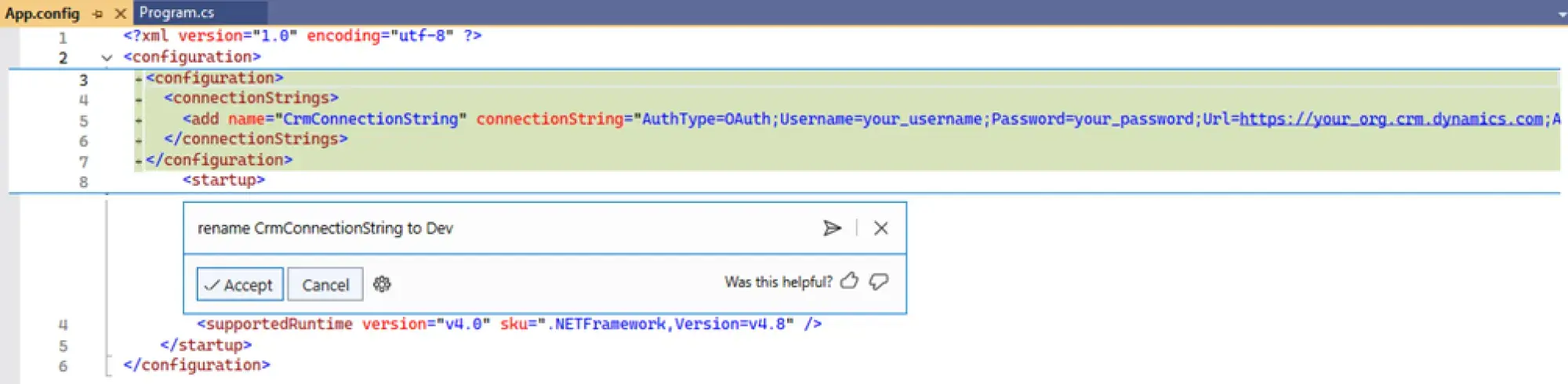The width and height of the screenshot is (1568, 384).
Task: Cancel the suggested code changes
Action: click(325, 284)
